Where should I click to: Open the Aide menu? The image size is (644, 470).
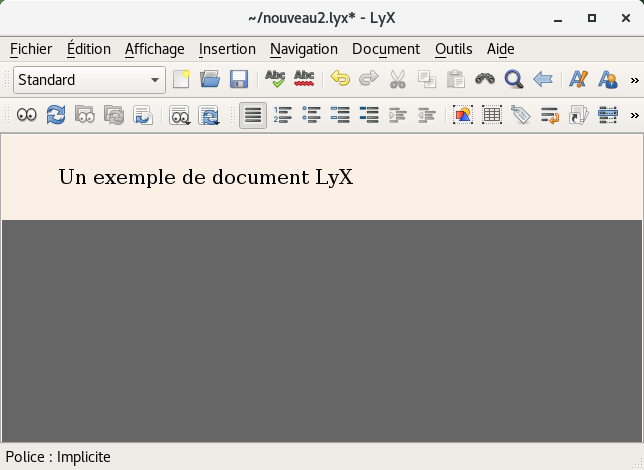coord(500,49)
